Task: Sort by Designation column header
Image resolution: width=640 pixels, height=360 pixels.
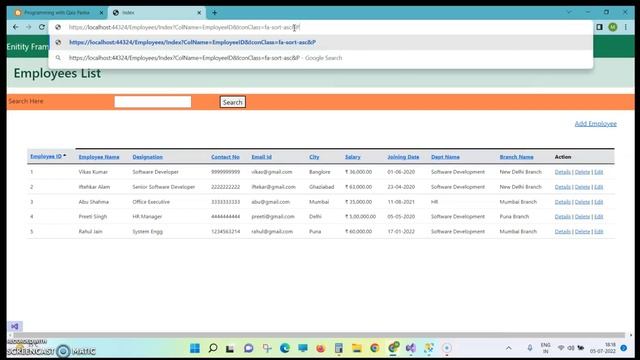Action: (x=147, y=157)
